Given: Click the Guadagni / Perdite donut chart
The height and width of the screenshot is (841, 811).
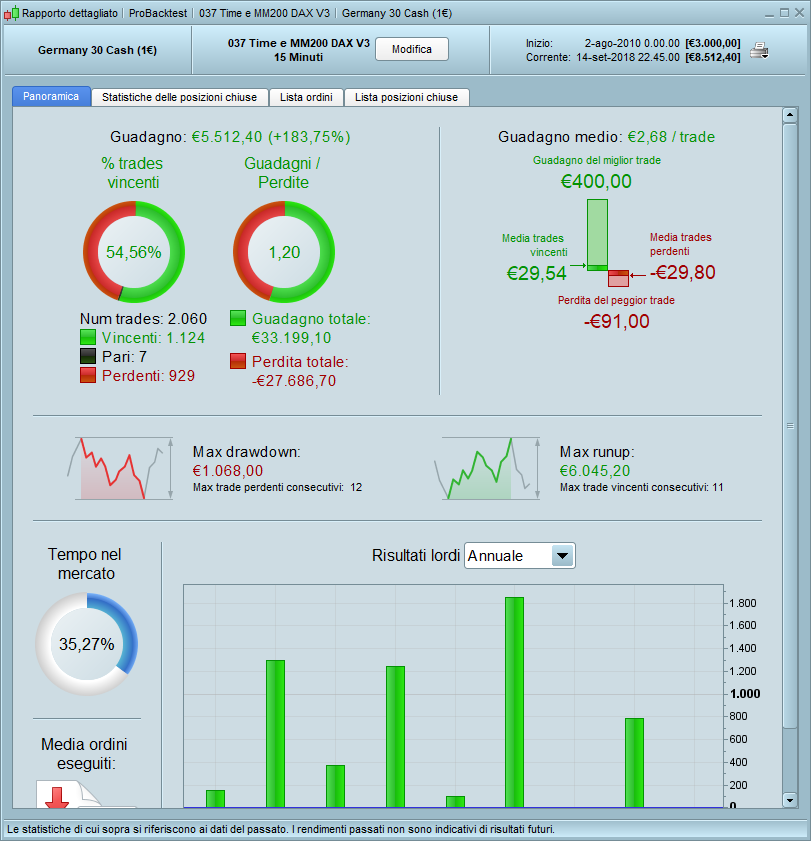Looking at the screenshot, I should tap(284, 252).
